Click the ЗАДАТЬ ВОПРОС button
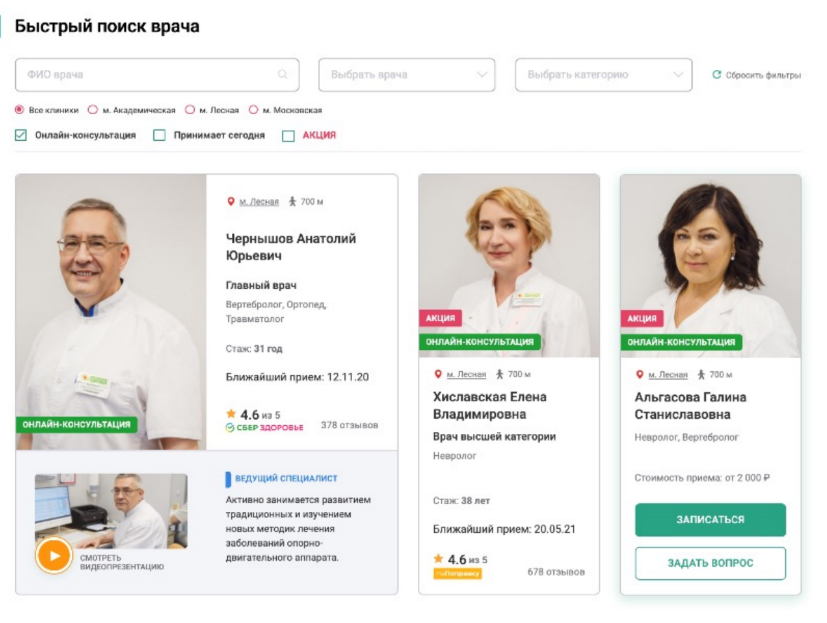The image size is (827, 623). [710, 563]
